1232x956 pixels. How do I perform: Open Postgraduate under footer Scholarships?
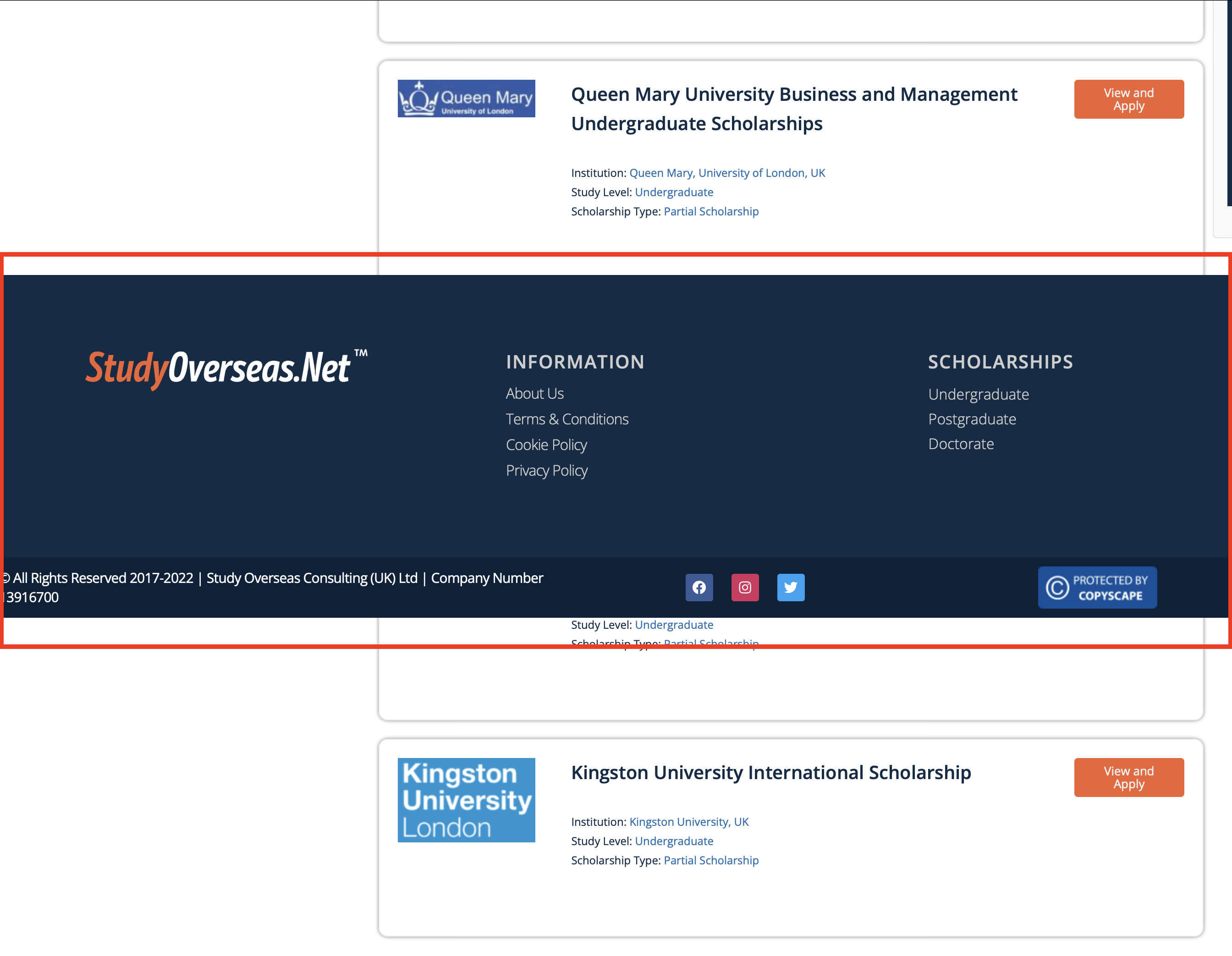click(972, 419)
